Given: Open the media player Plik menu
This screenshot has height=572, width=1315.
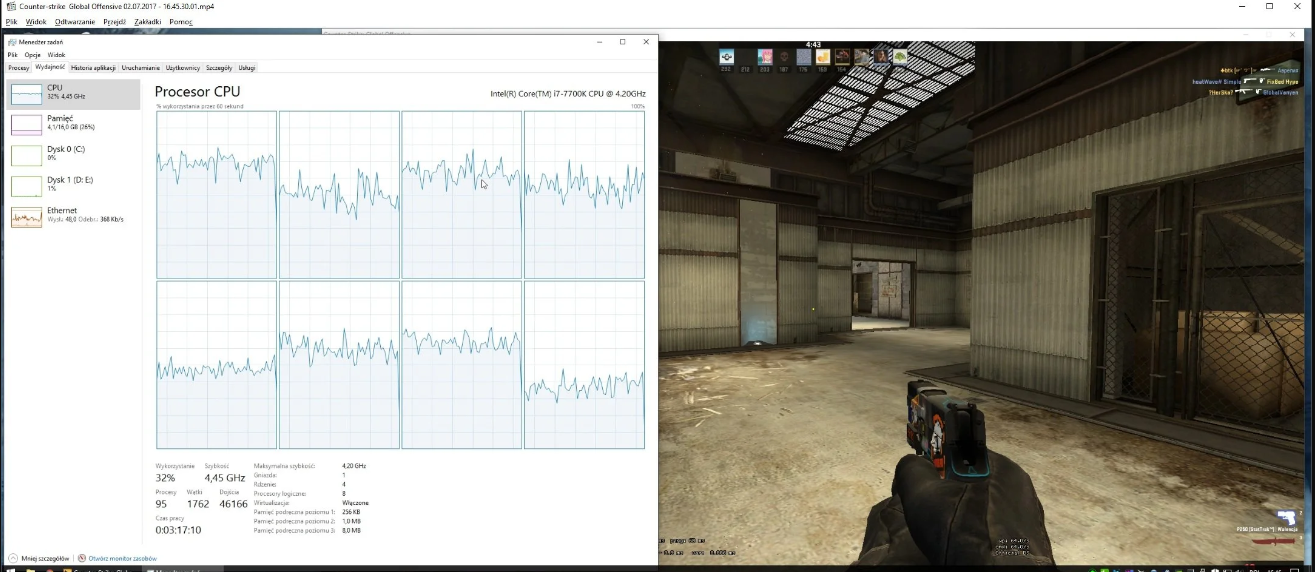Looking at the screenshot, I should 12,21.
